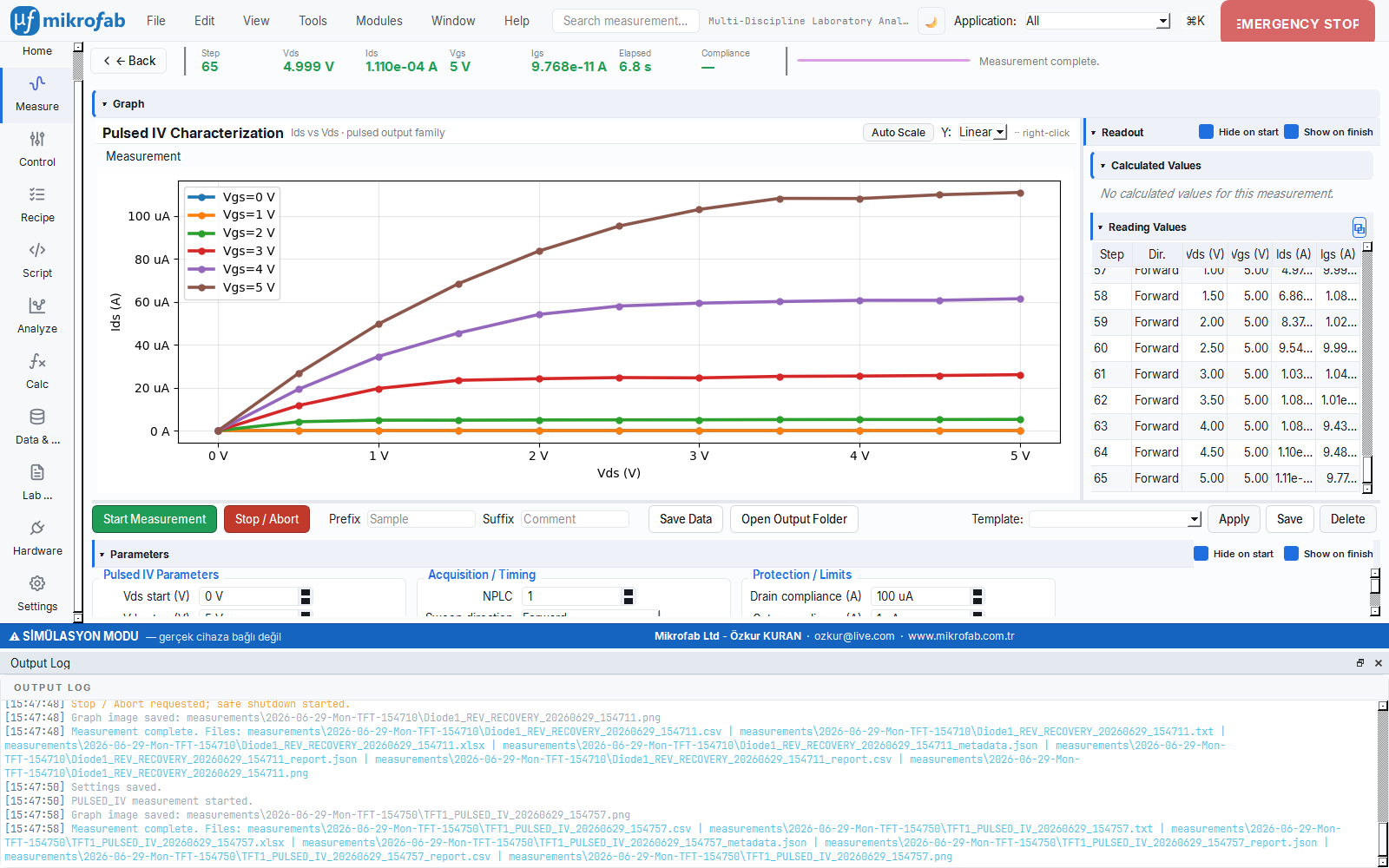Go back with the Back button
This screenshot has height=868, width=1389.
click(129, 61)
